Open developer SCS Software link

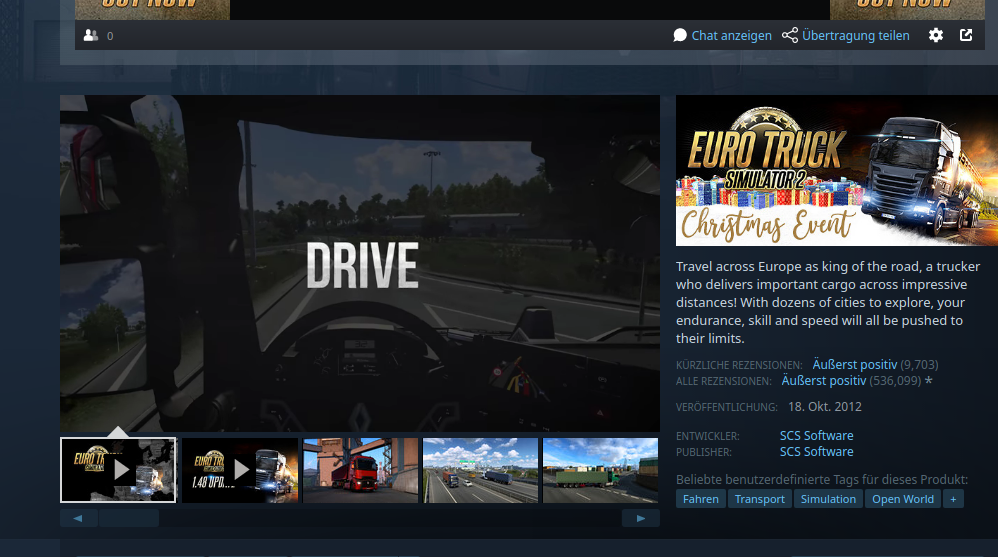click(817, 435)
